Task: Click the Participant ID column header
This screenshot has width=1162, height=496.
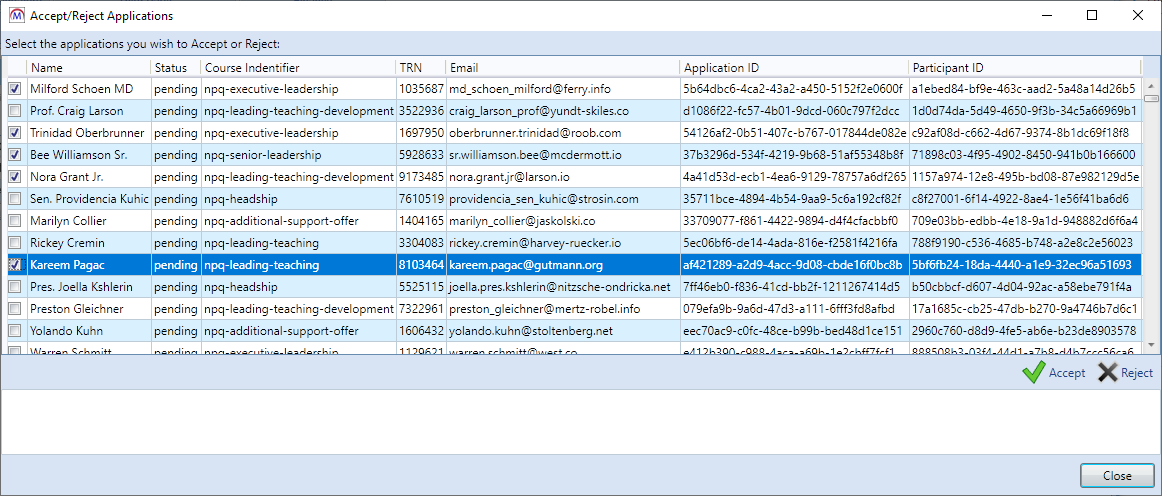Action: pyautogui.click(x=1022, y=67)
